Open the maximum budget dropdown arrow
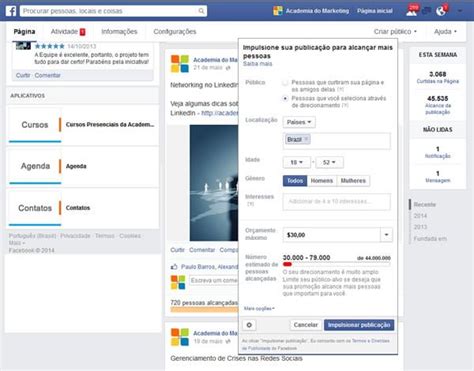This screenshot has width=474, height=371. (386, 235)
